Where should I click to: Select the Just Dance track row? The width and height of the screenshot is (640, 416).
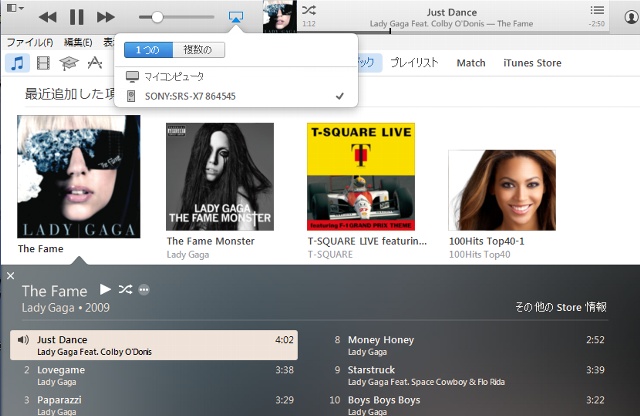(x=154, y=345)
